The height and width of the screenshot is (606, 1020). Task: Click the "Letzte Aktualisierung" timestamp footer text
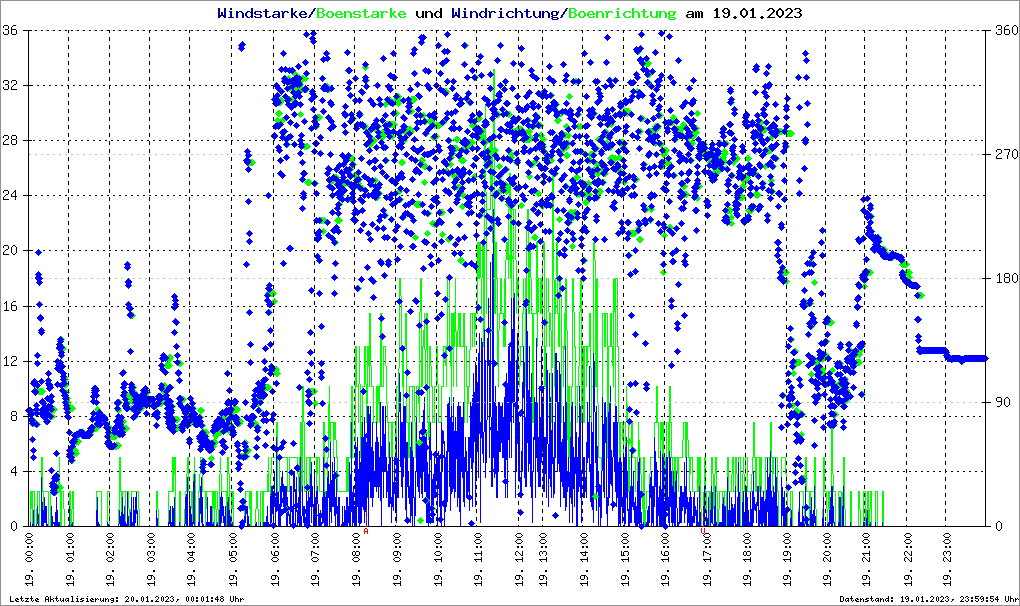(127, 599)
